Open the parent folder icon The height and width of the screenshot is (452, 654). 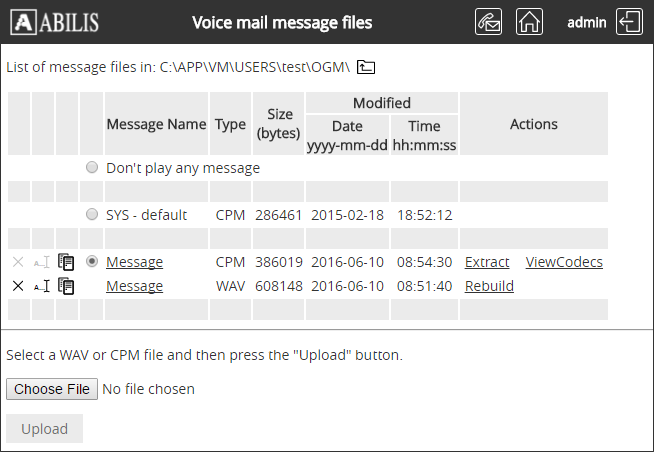367,67
